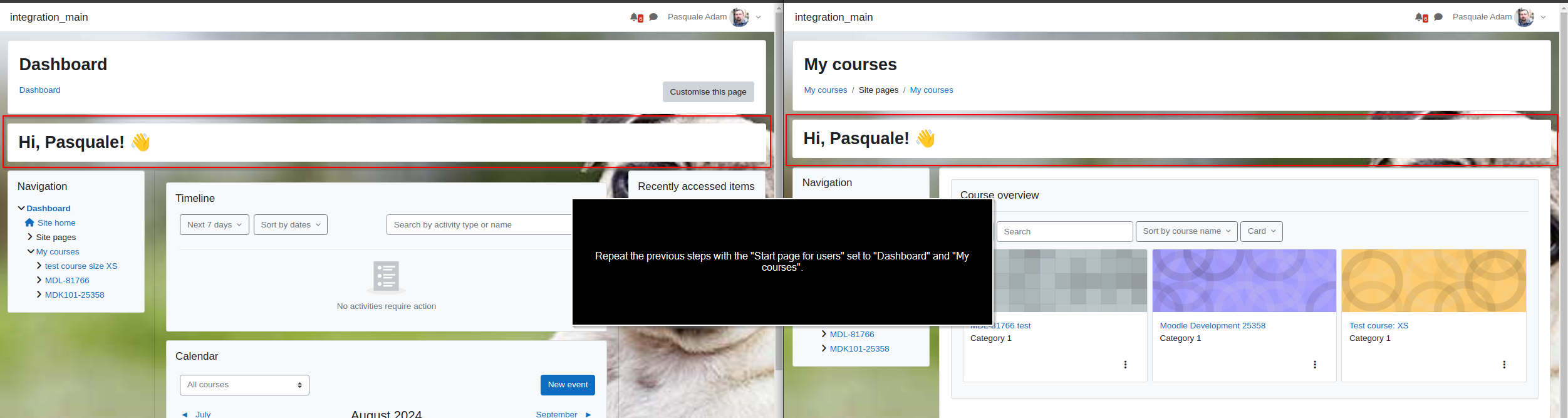Open messages bubble icon in left window
The height and width of the screenshot is (418, 1568).
click(653, 17)
